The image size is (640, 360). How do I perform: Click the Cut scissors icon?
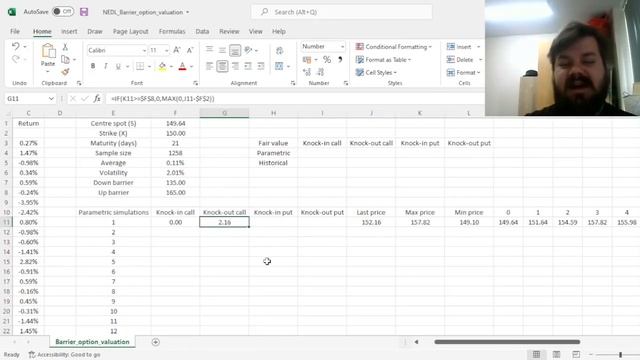point(65,47)
